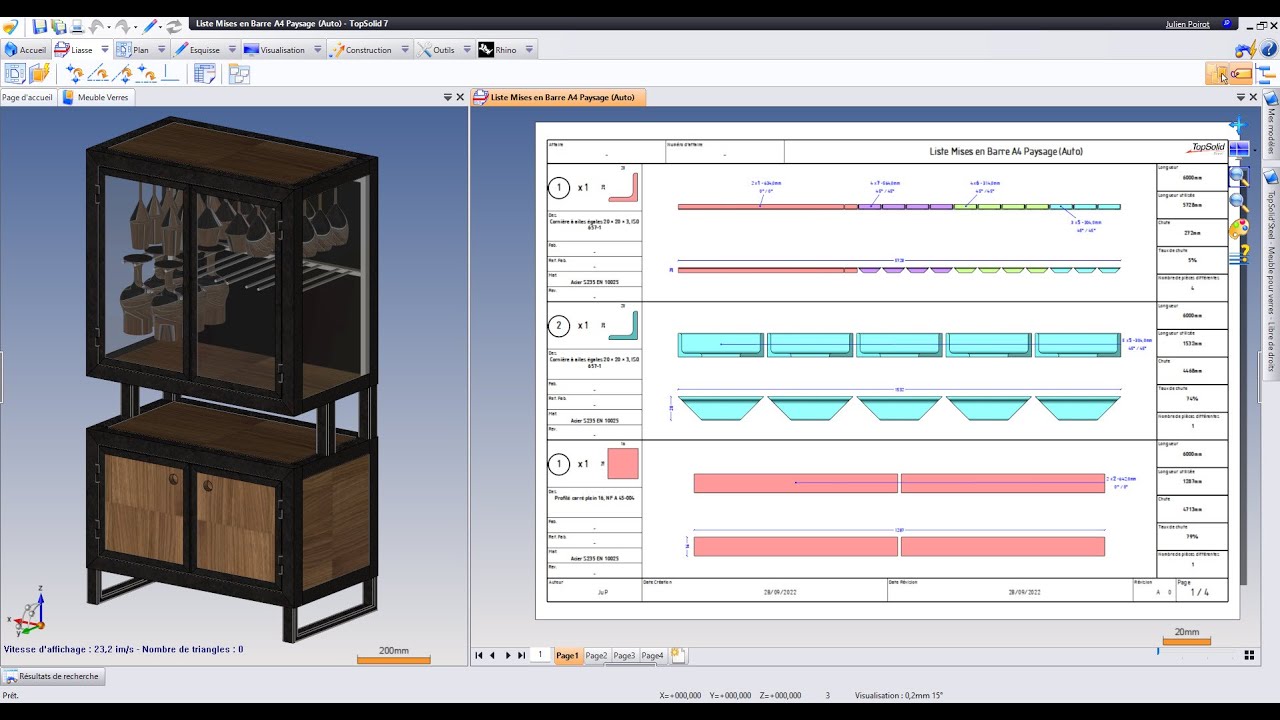Image resolution: width=1280 pixels, height=720 pixels.
Task: Open the left document pane tab list dropdown
Action: pyautogui.click(x=448, y=97)
